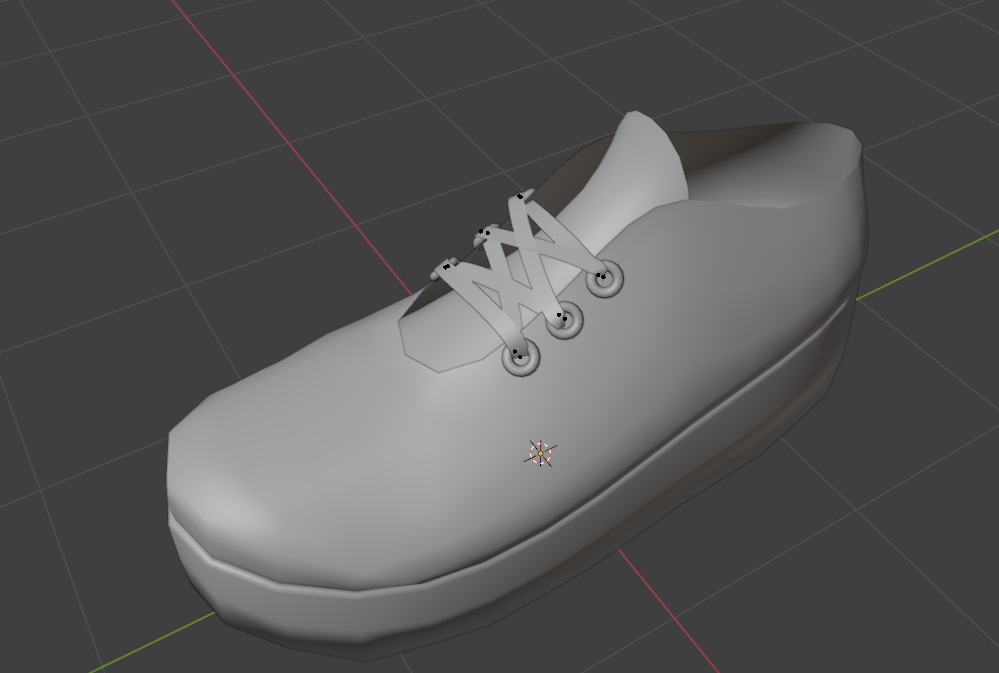Viewport: 999px width, 673px height.
Task: Select the eyelet ring nearest the toe
Action: (x=521, y=357)
